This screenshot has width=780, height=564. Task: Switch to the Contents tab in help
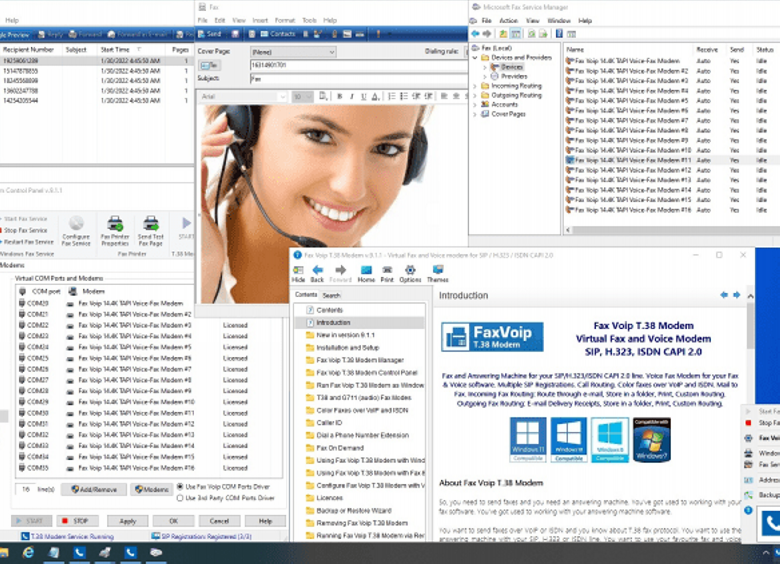tap(306, 295)
